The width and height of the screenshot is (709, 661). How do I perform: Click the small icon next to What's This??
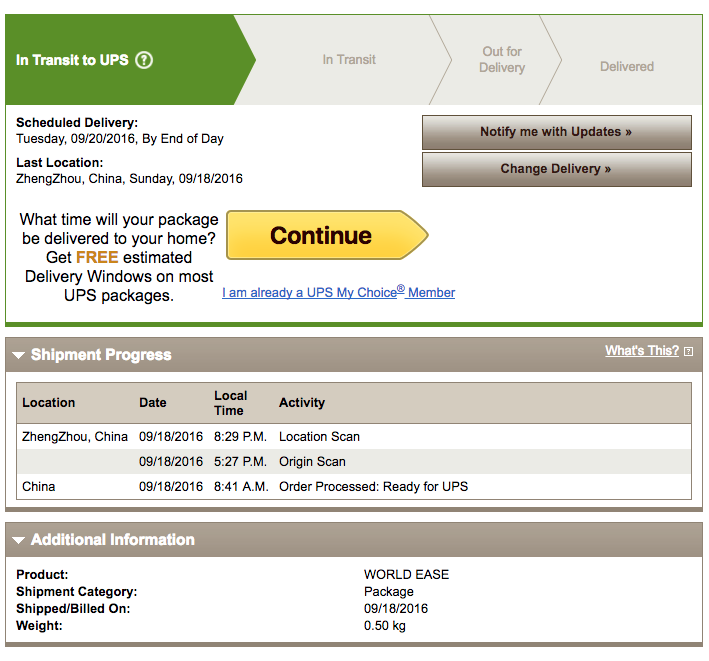click(688, 351)
